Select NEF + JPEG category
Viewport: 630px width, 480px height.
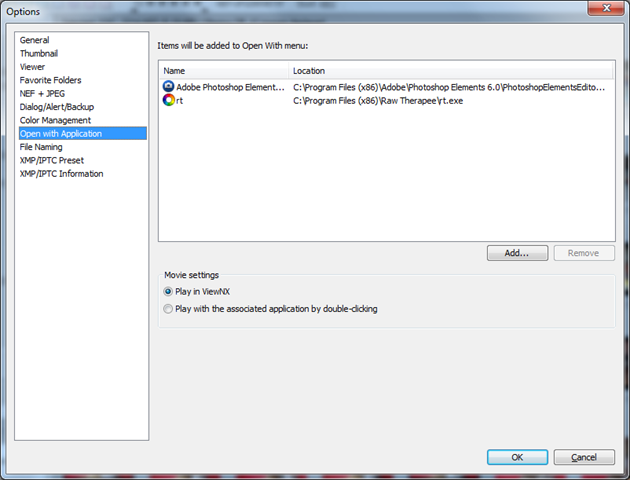point(42,93)
